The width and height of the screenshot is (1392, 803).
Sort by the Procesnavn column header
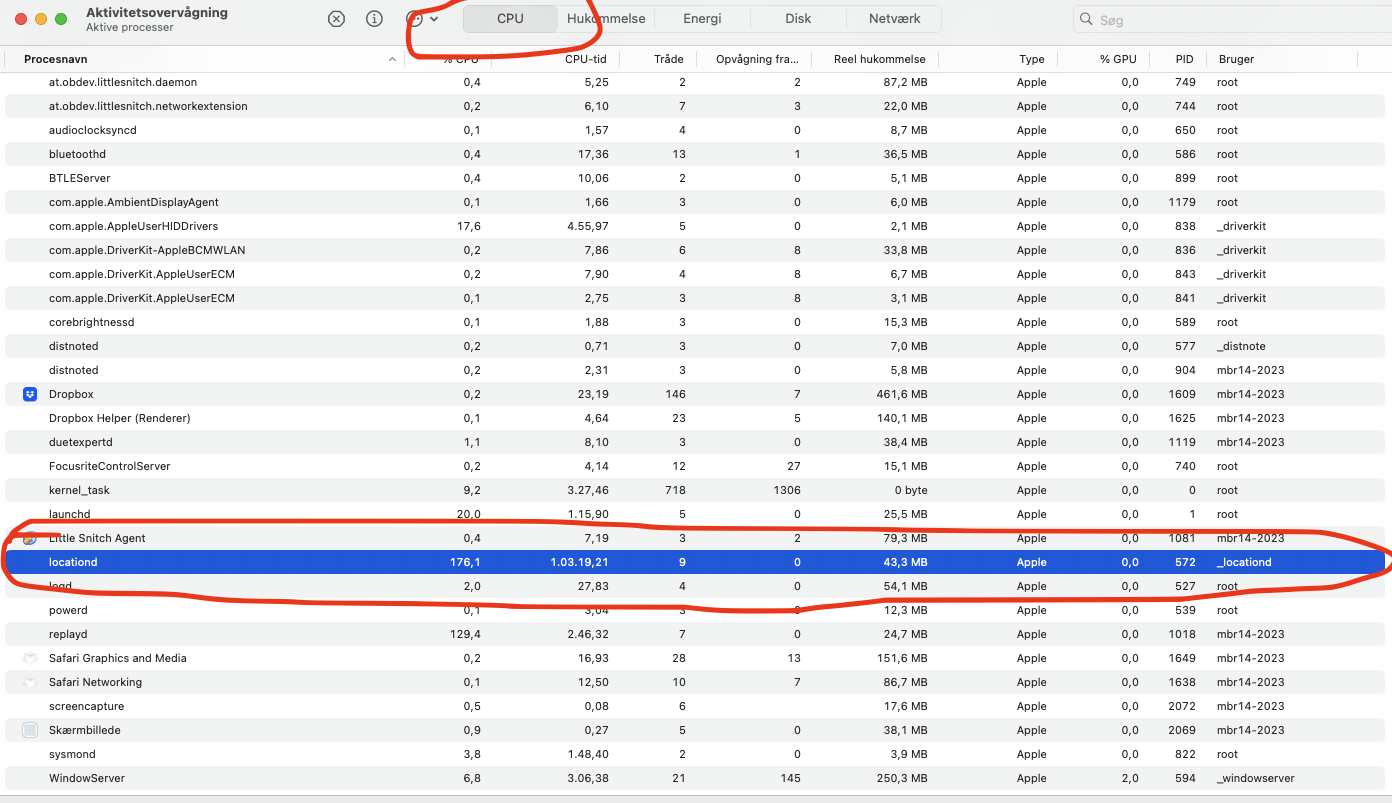[56, 59]
